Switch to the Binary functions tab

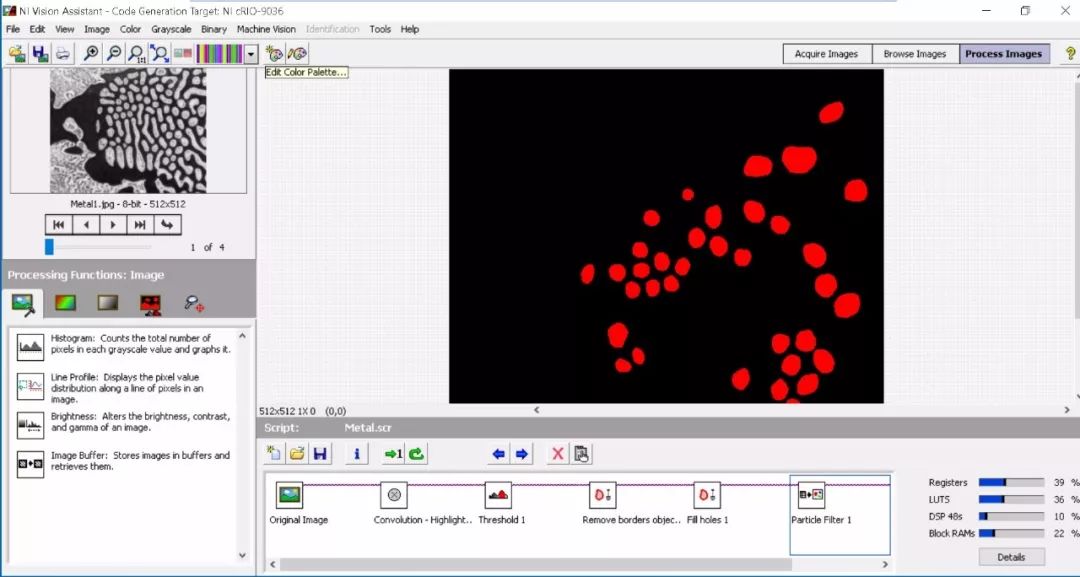click(151, 303)
